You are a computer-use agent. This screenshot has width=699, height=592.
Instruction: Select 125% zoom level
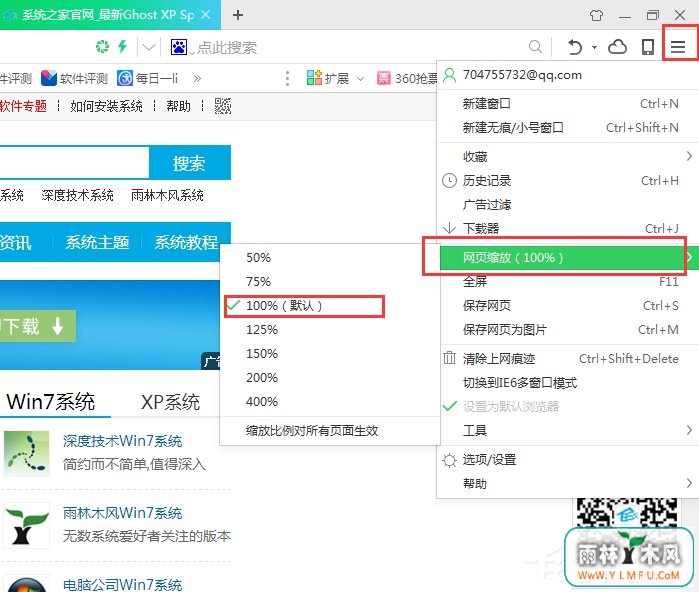pyautogui.click(x=330, y=330)
